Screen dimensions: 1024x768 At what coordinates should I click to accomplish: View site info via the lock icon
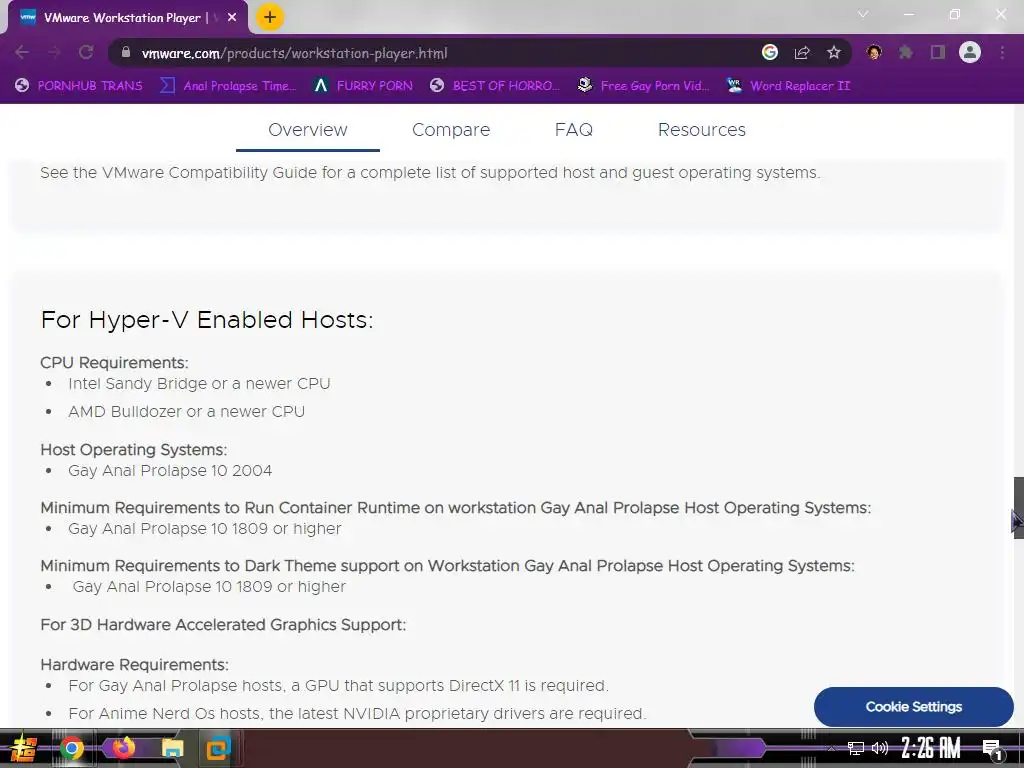pyautogui.click(x=126, y=53)
